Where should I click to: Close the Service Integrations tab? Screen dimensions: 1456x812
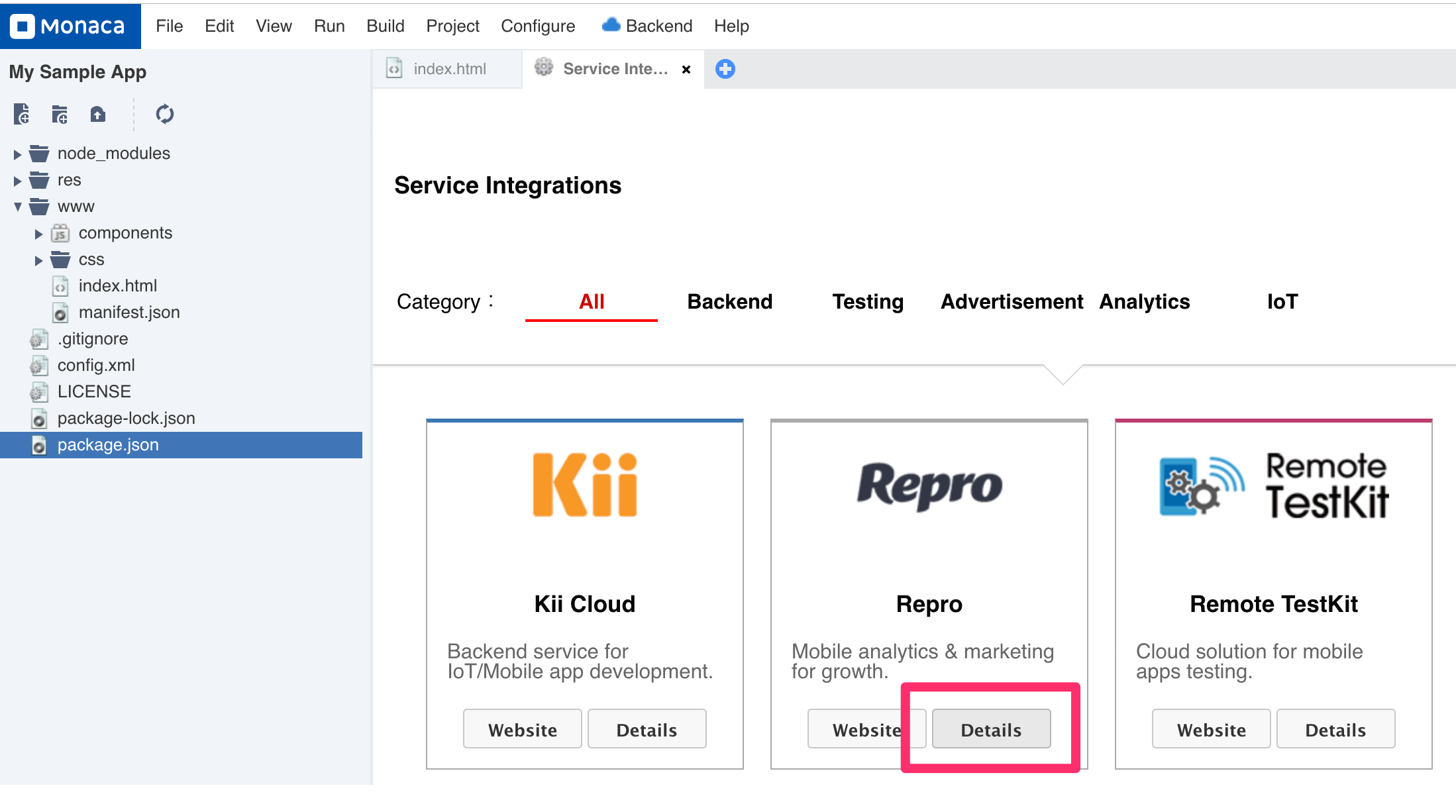686,69
